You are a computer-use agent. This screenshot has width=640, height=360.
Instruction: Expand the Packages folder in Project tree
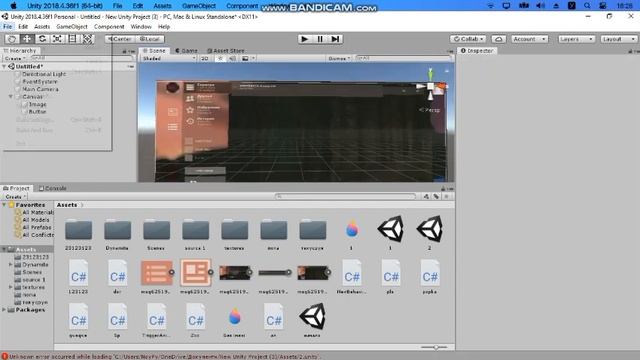click(x=4, y=310)
